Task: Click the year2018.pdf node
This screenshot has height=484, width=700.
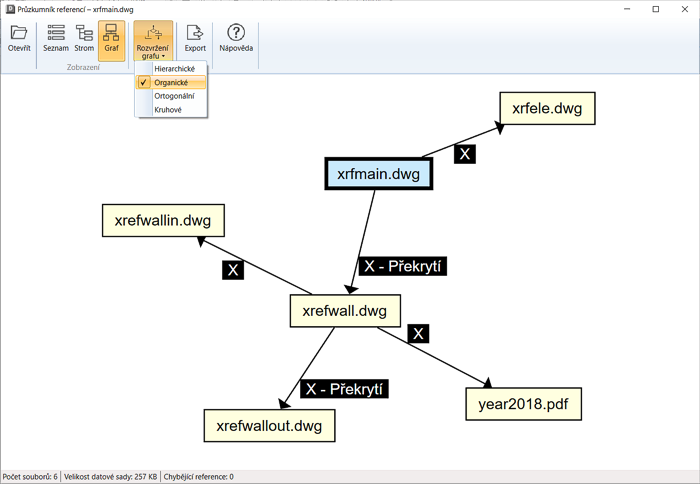Action: click(523, 403)
